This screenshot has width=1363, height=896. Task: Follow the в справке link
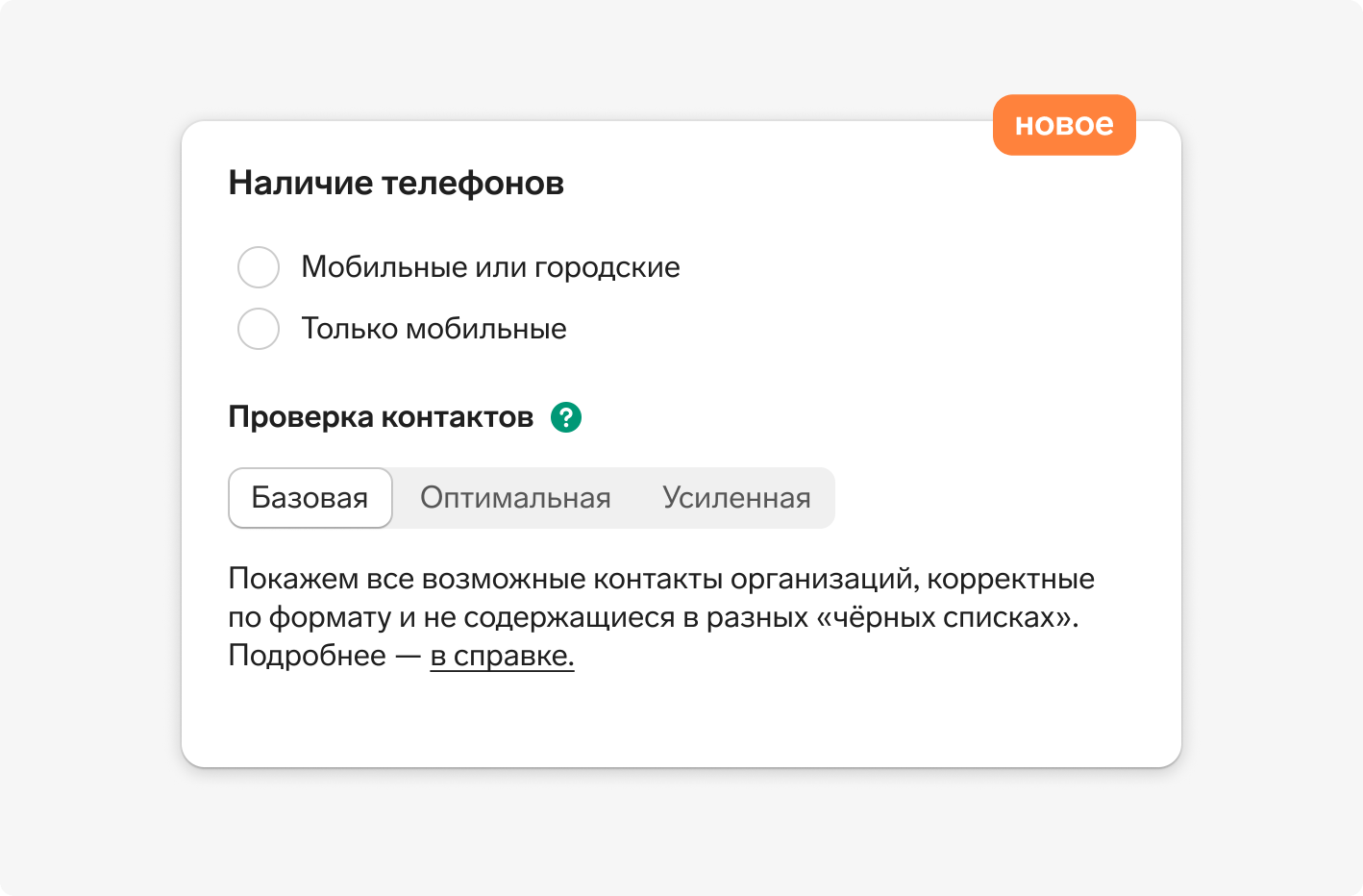pyautogui.click(x=502, y=656)
